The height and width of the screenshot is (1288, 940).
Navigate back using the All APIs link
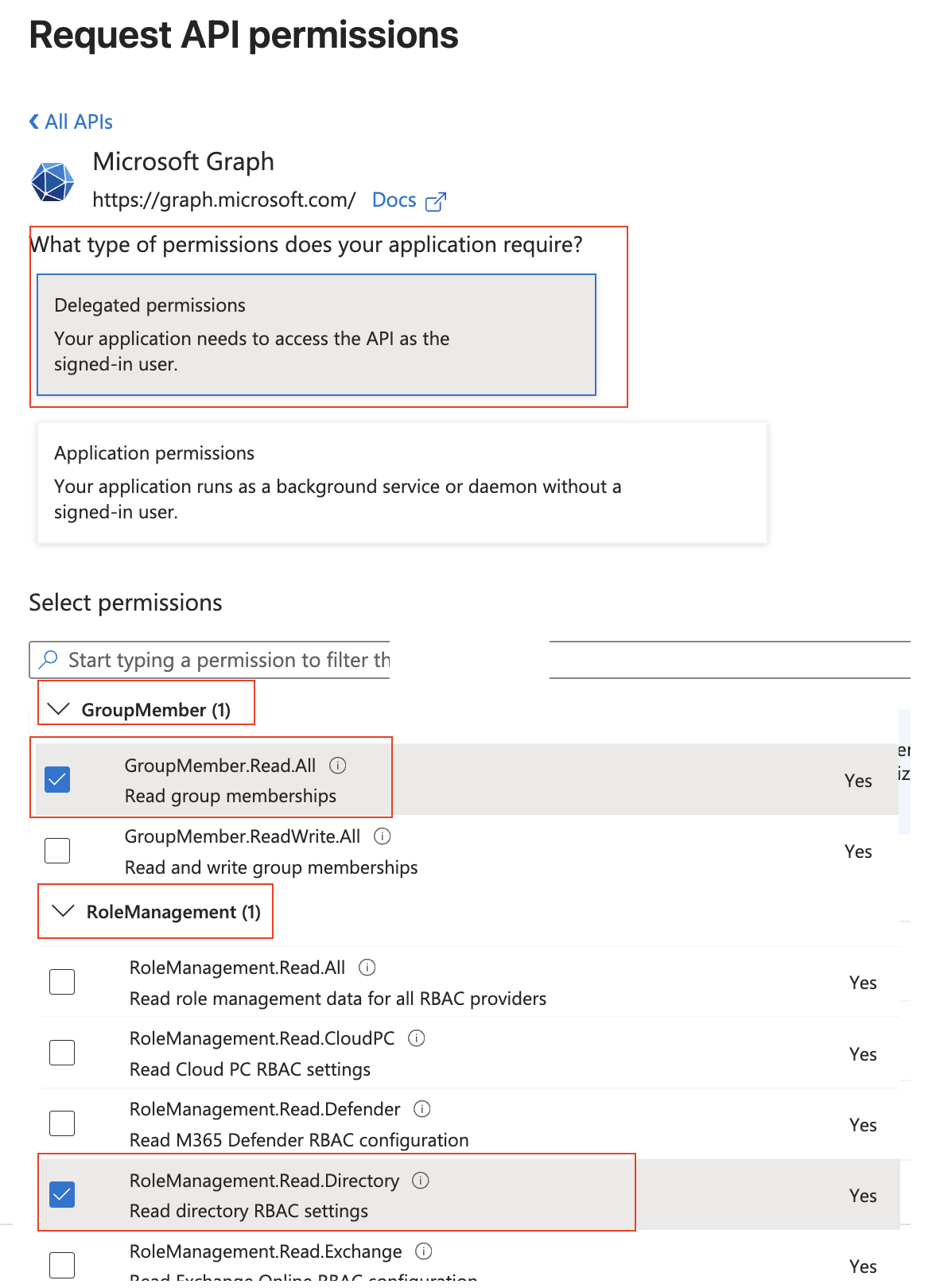coord(78,121)
